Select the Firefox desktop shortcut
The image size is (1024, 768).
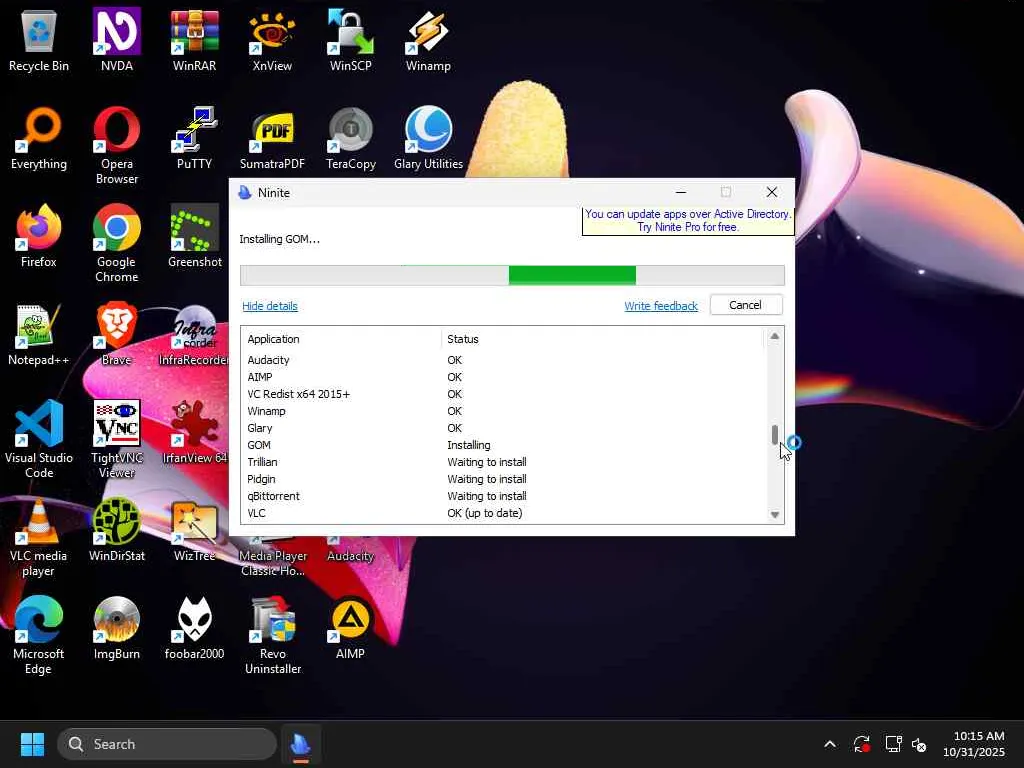[39, 236]
